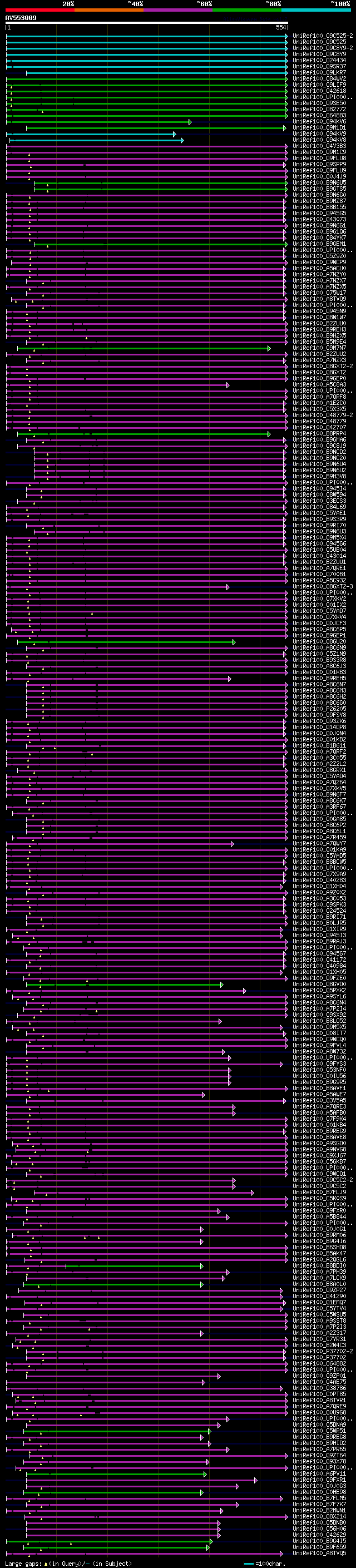The image size is (356, 1568).
Task: Click the hit label UniRef100_Q9M7N7
Action: tap(319, 348)
